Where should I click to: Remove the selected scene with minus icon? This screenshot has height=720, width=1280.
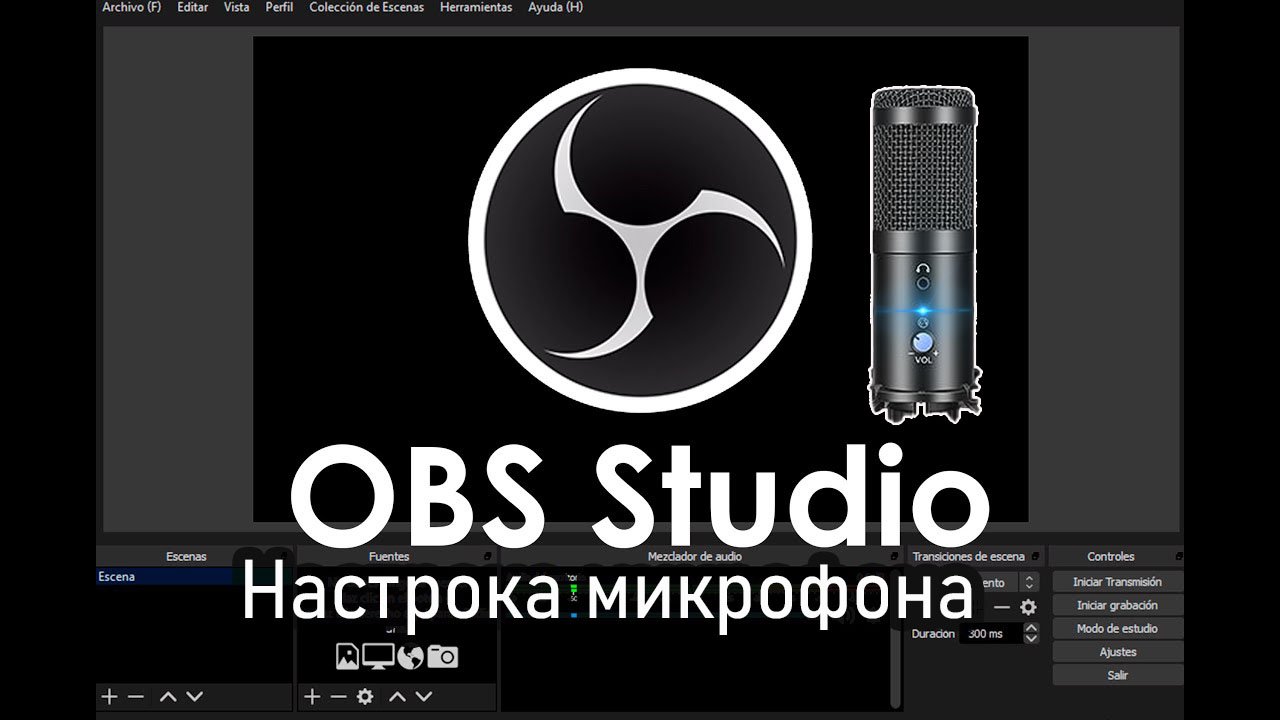pyautogui.click(x=136, y=696)
